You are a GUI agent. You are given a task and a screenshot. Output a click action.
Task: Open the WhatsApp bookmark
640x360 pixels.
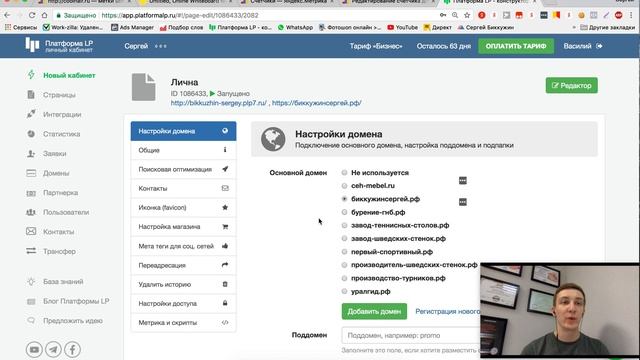point(295,27)
